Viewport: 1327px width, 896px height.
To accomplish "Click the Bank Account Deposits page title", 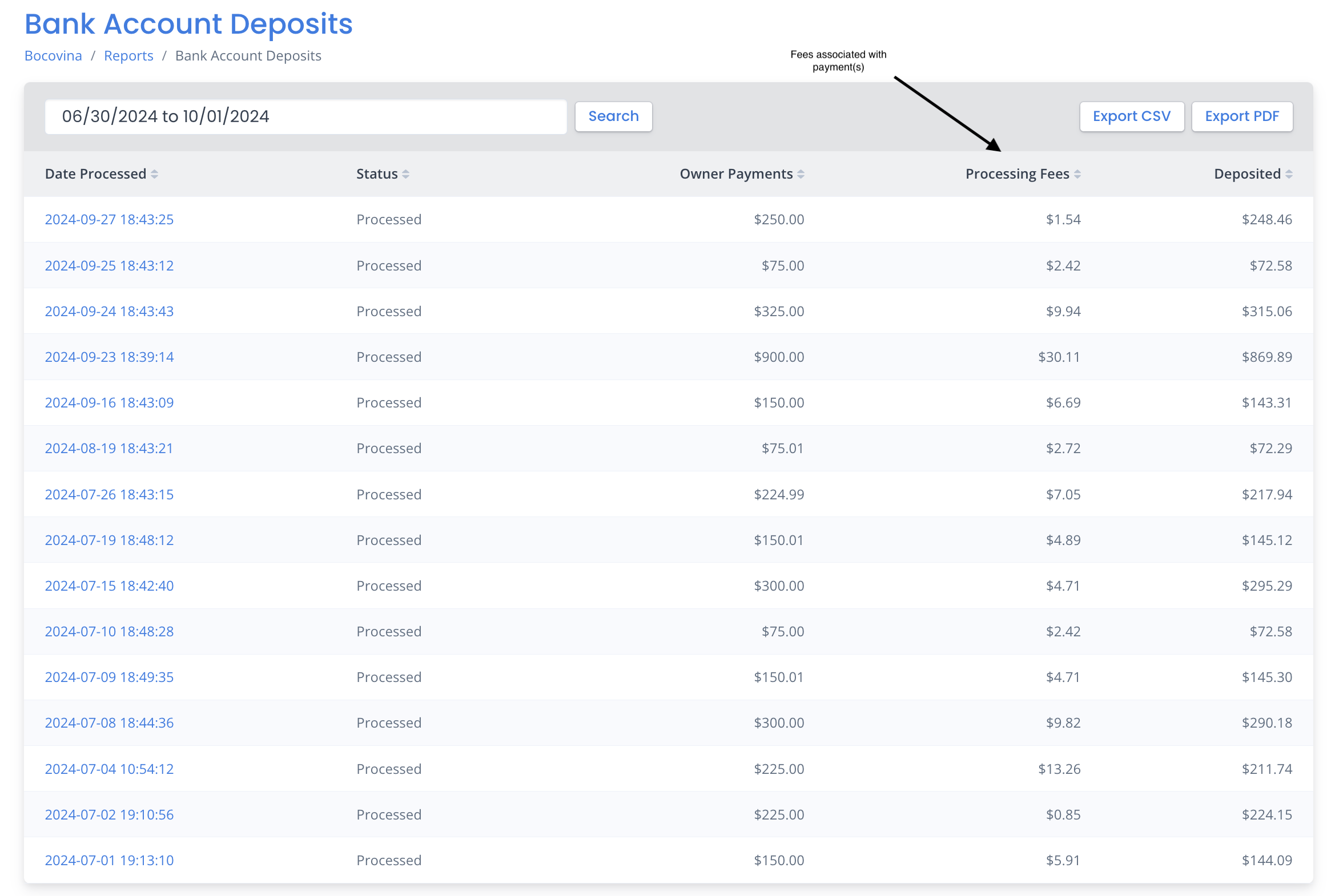I will click(188, 24).
